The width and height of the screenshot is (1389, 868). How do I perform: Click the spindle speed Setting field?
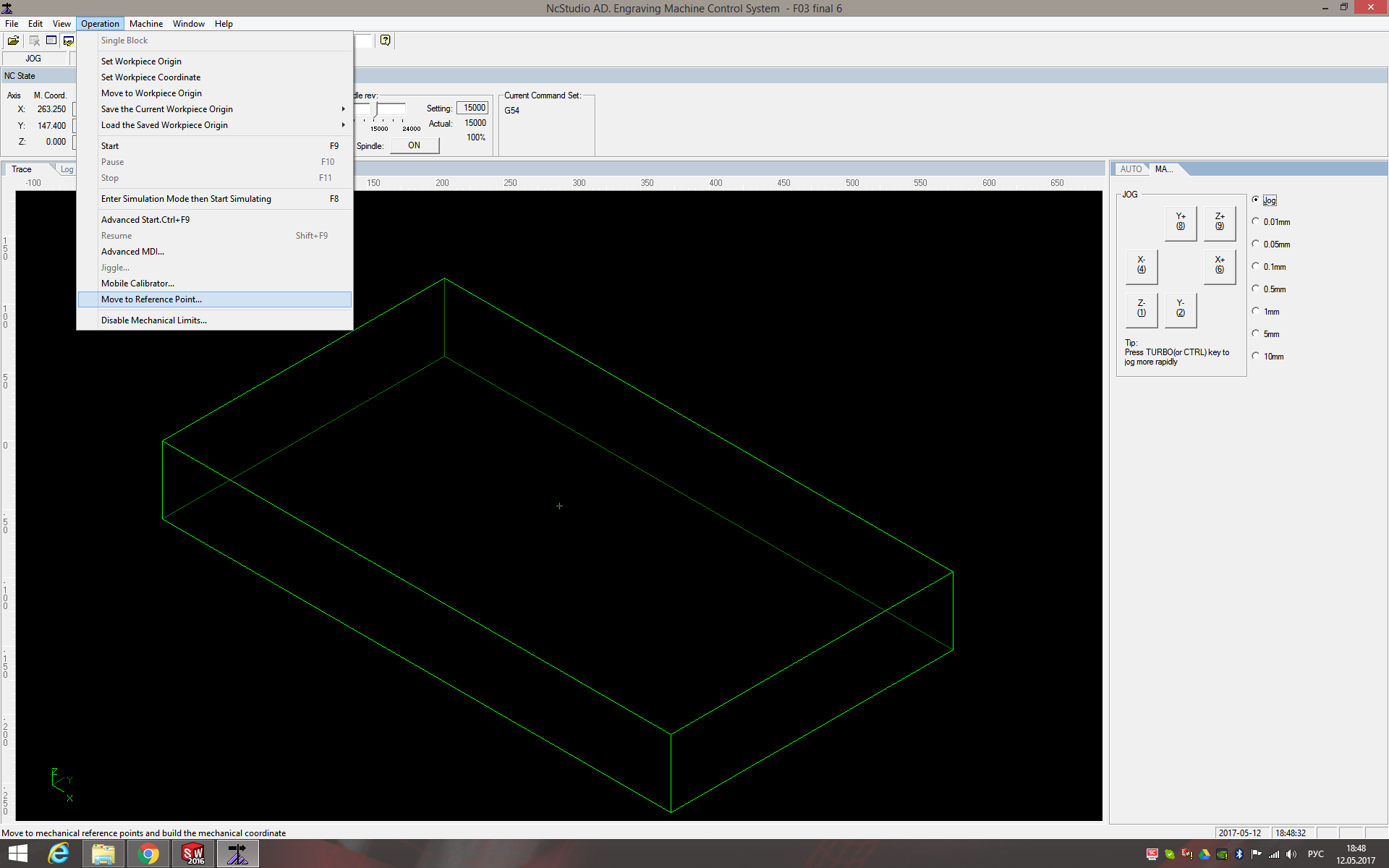[473, 108]
